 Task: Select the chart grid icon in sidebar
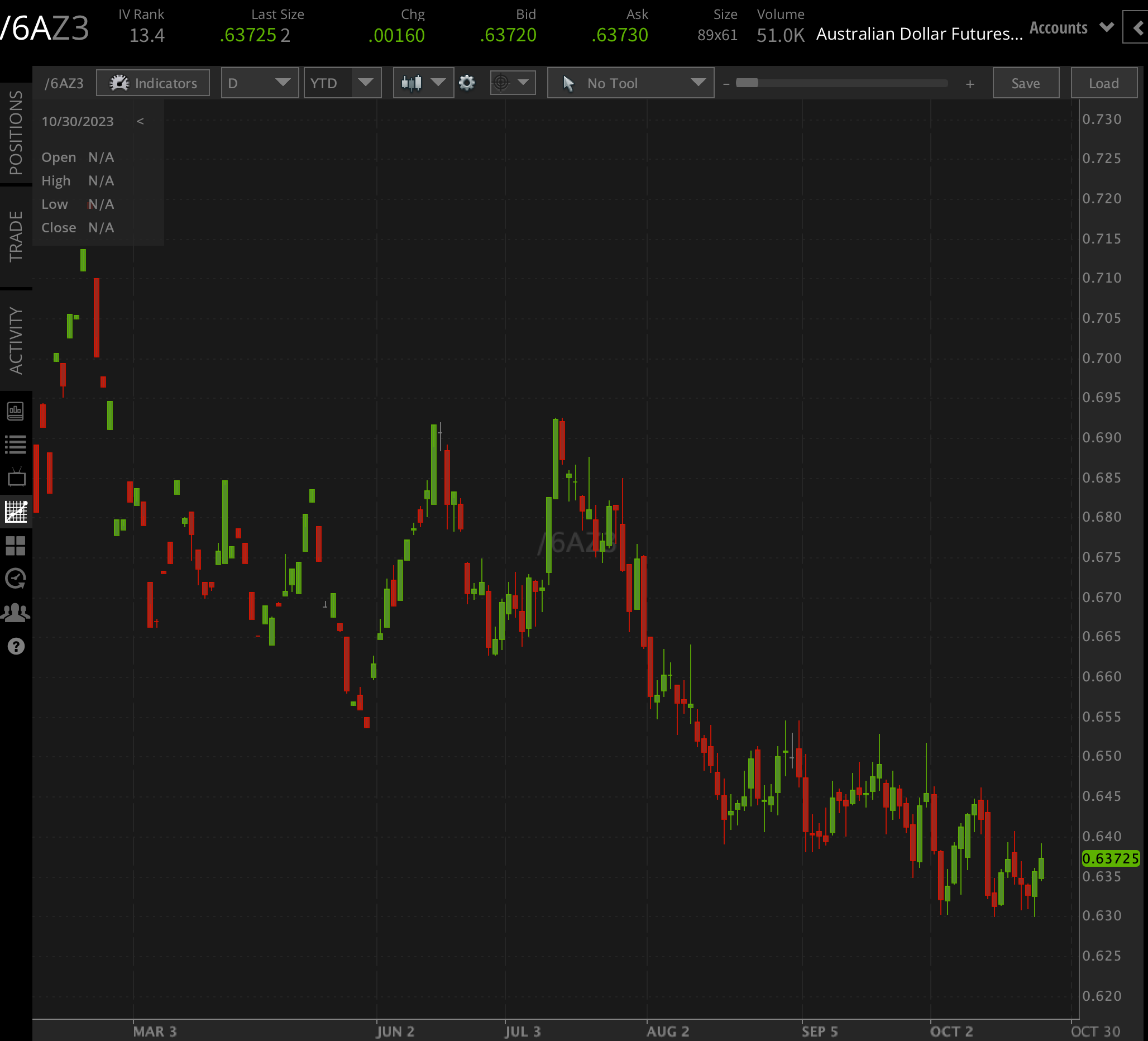(x=16, y=512)
